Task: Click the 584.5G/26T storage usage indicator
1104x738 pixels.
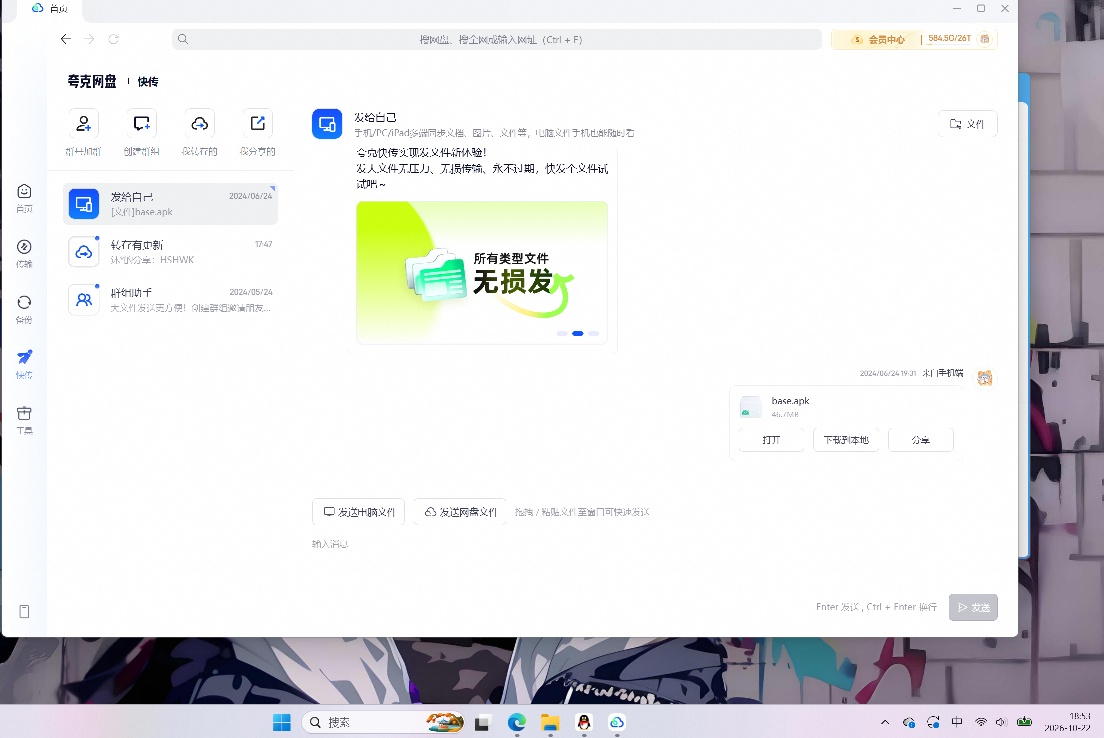Action: [x=949, y=39]
